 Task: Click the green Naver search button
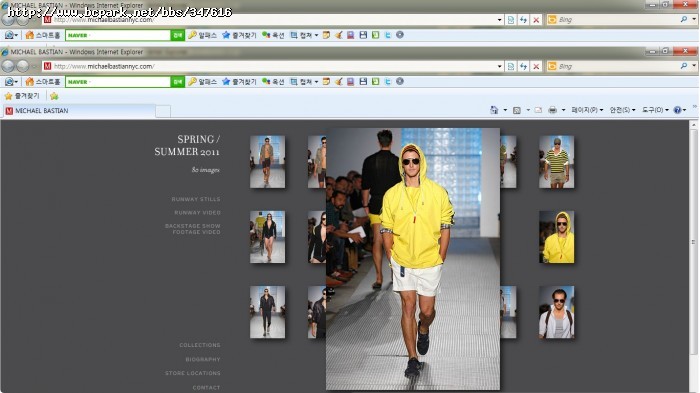[178, 82]
